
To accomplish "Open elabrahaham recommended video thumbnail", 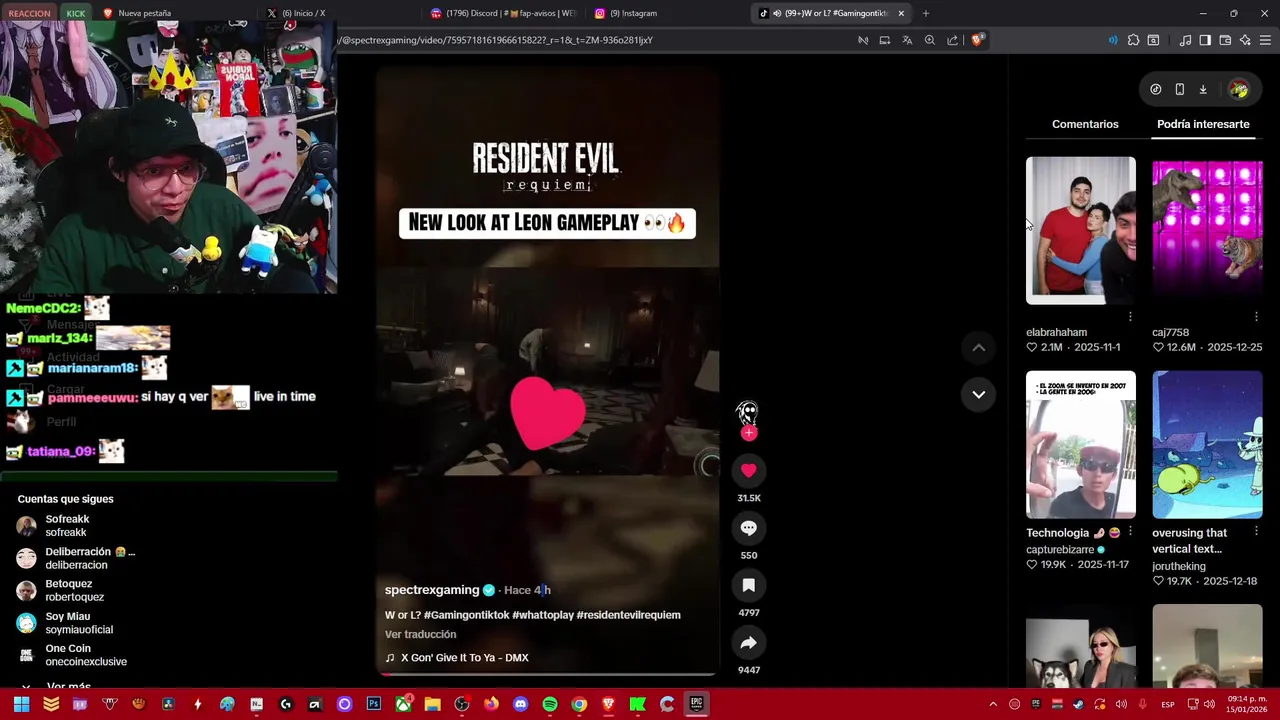I will 1080,230.
